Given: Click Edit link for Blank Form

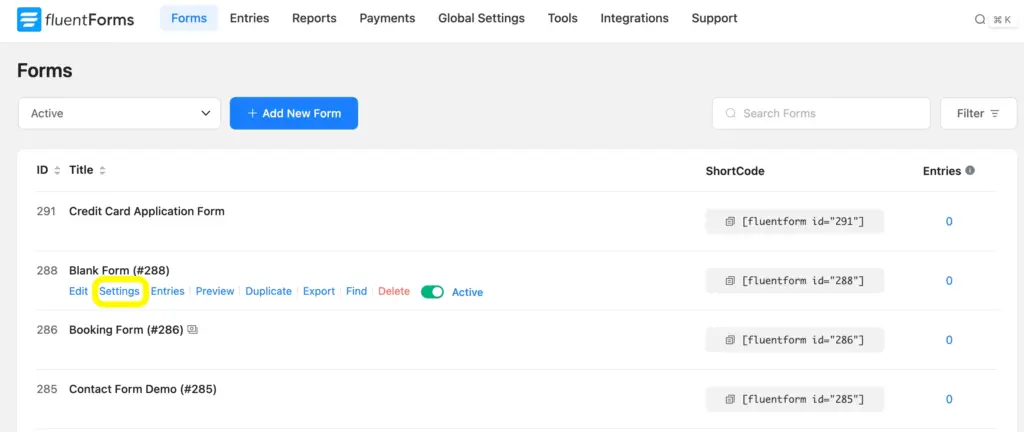Looking at the screenshot, I should 78,291.
